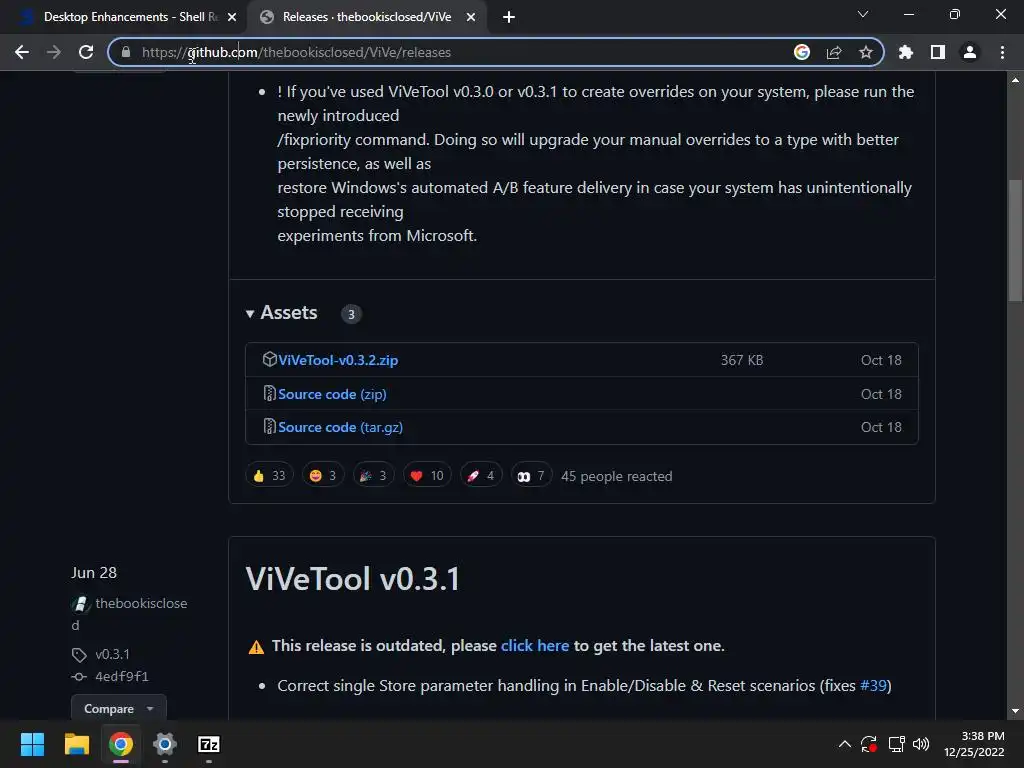
Task: Show hidden system tray icons
Action: tap(844, 744)
